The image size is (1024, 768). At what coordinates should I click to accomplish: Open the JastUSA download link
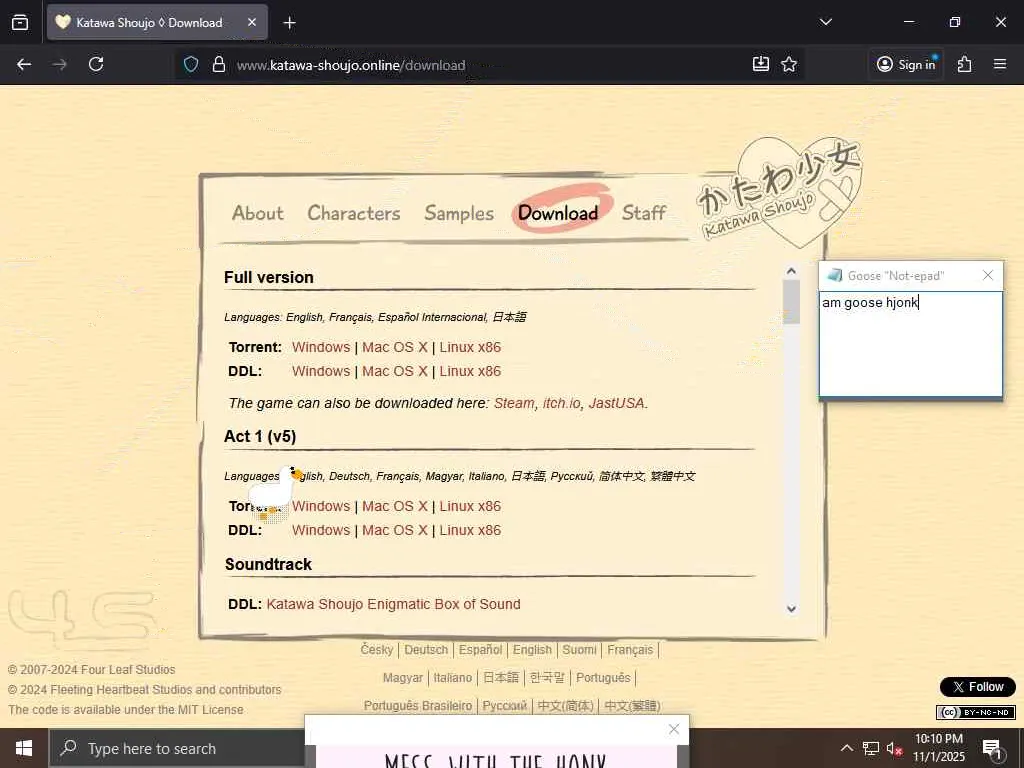(x=616, y=404)
